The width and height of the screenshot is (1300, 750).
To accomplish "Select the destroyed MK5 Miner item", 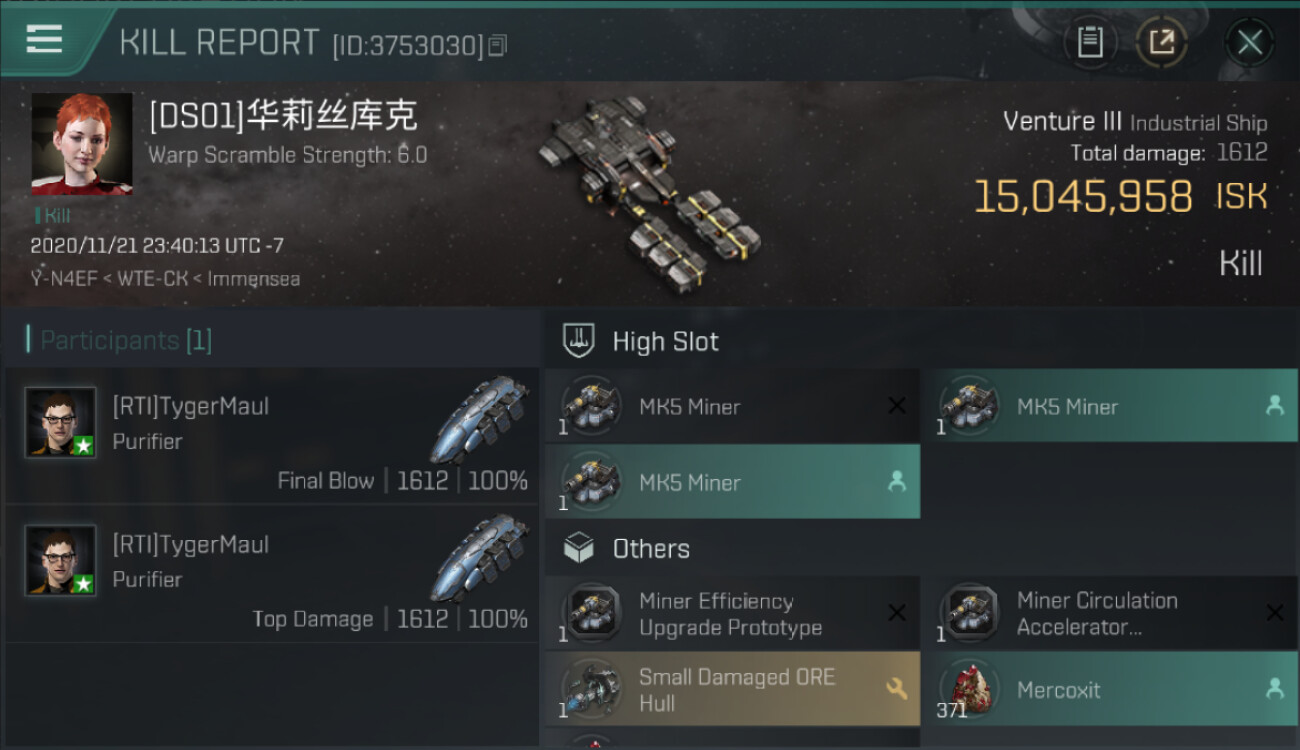I will pyautogui.click(x=732, y=406).
